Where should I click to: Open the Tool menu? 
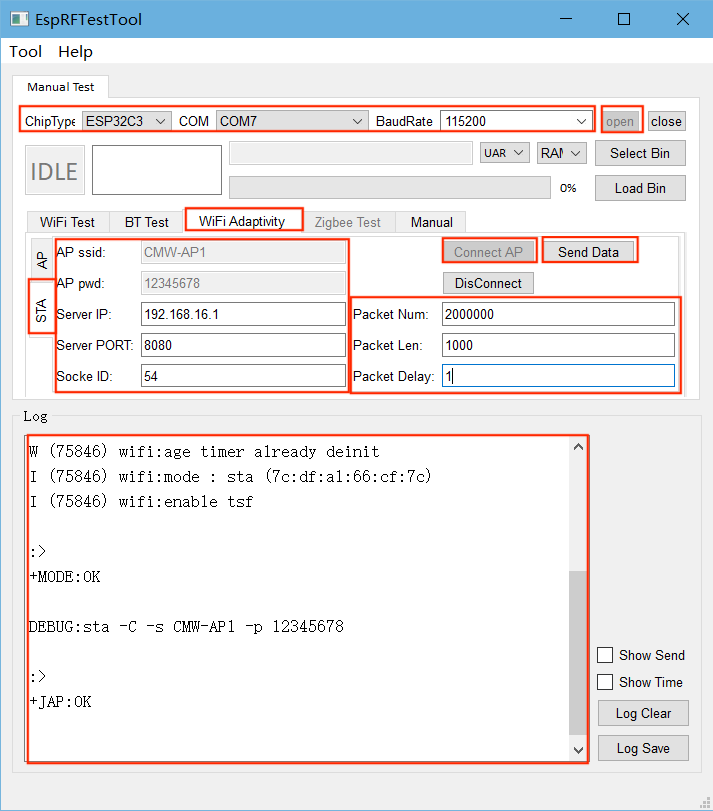point(26,52)
